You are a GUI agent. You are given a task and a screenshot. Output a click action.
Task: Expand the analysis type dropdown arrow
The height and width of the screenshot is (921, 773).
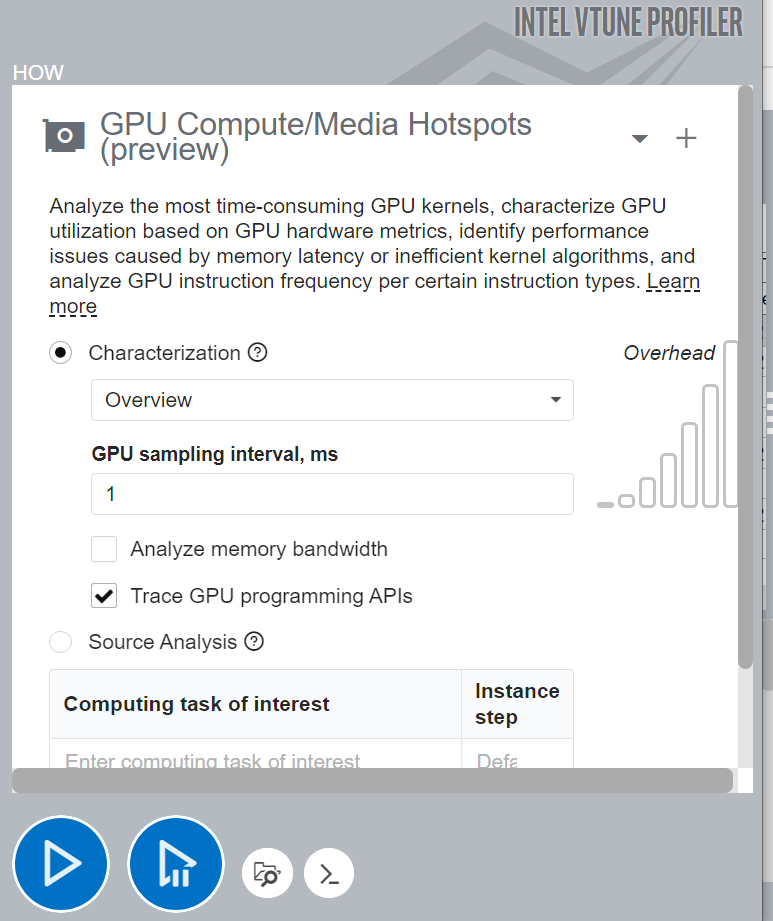pos(640,138)
